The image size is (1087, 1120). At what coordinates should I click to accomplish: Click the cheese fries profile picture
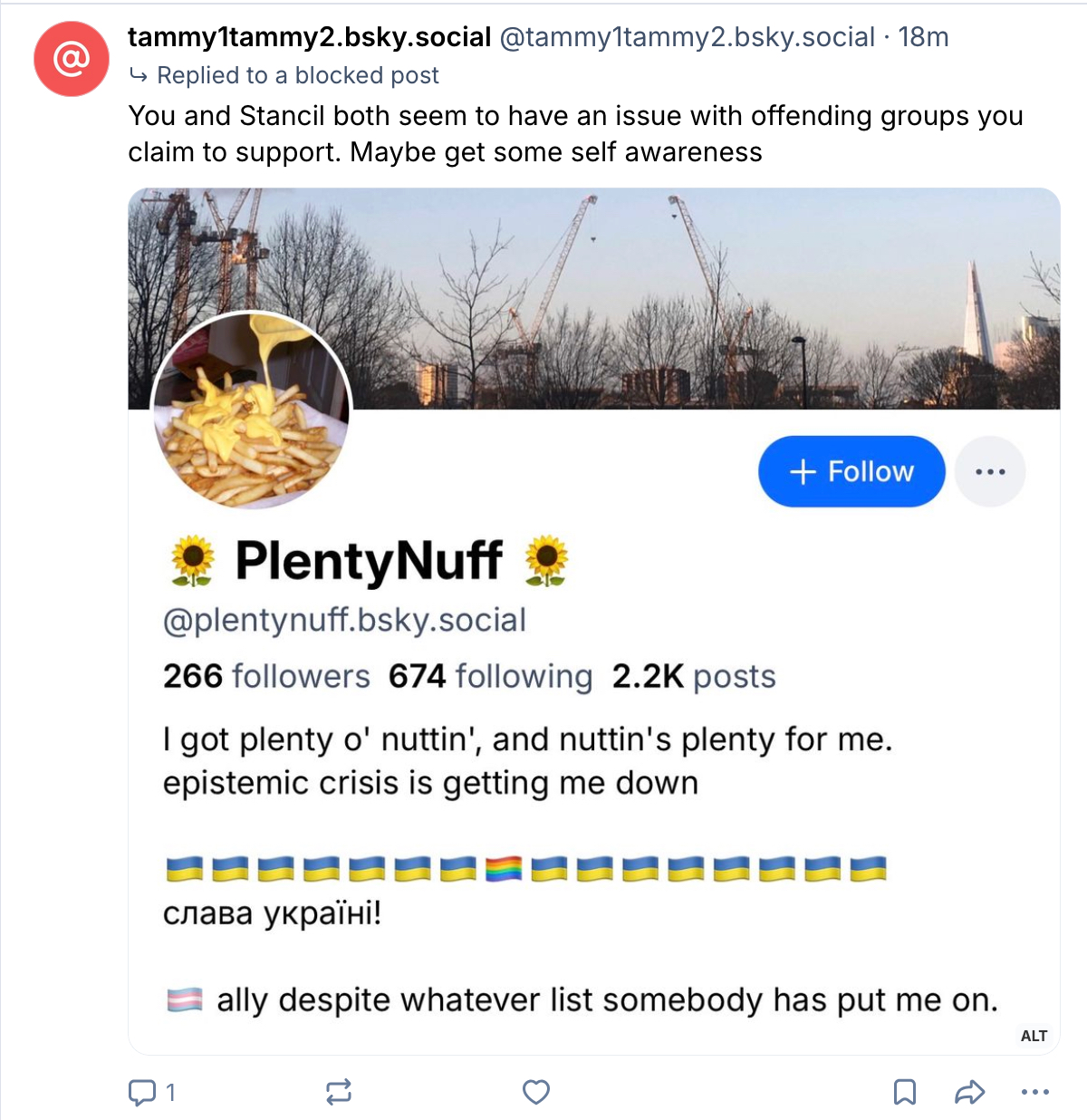pyautogui.click(x=252, y=410)
